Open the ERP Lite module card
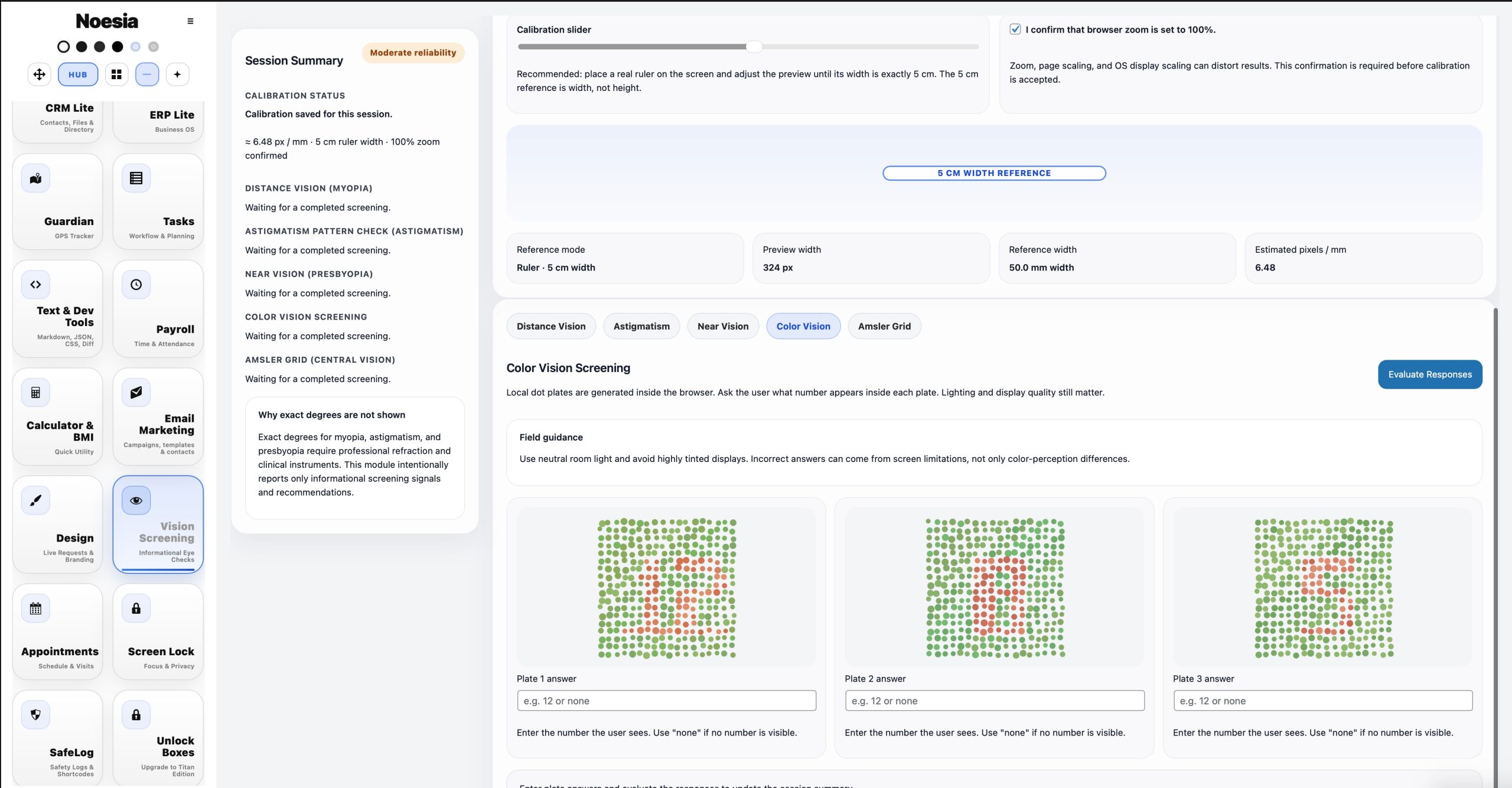This screenshot has height=788, width=1512. (x=158, y=122)
